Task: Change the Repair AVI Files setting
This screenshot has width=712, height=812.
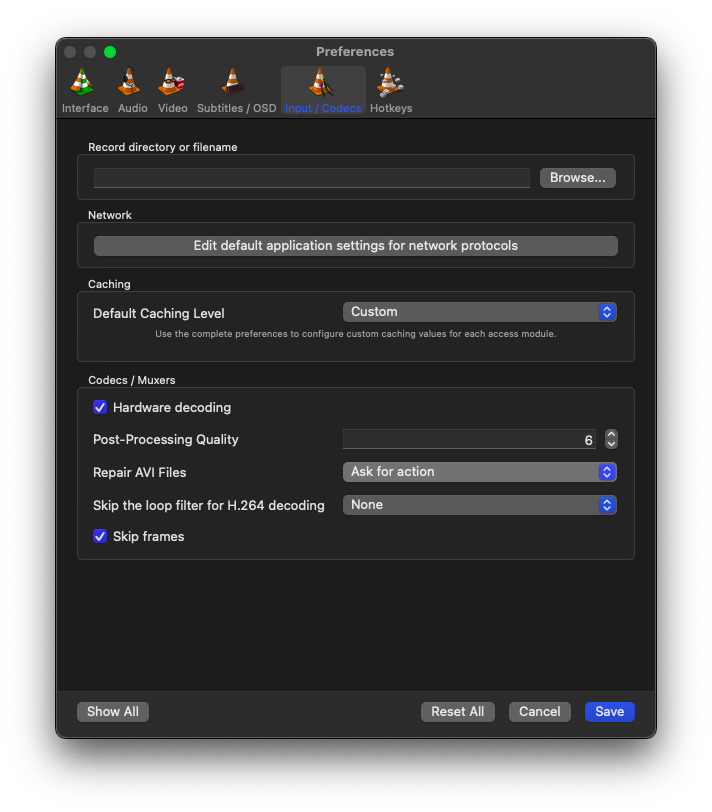Action: [x=479, y=472]
